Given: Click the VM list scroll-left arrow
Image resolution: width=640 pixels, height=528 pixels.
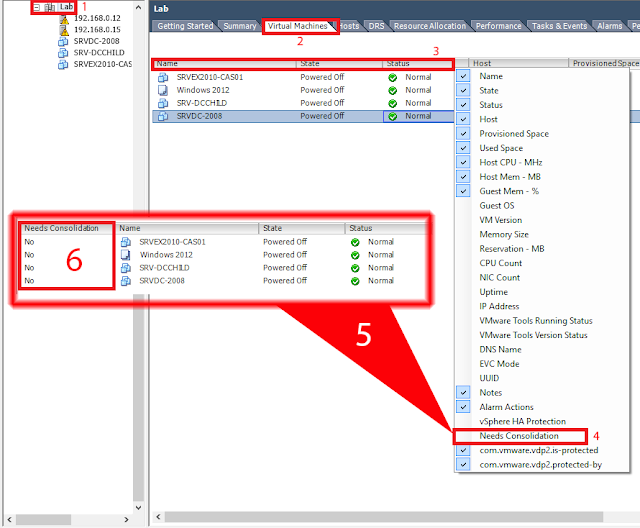Looking at the screenshot, I should [x=158, y=517].
